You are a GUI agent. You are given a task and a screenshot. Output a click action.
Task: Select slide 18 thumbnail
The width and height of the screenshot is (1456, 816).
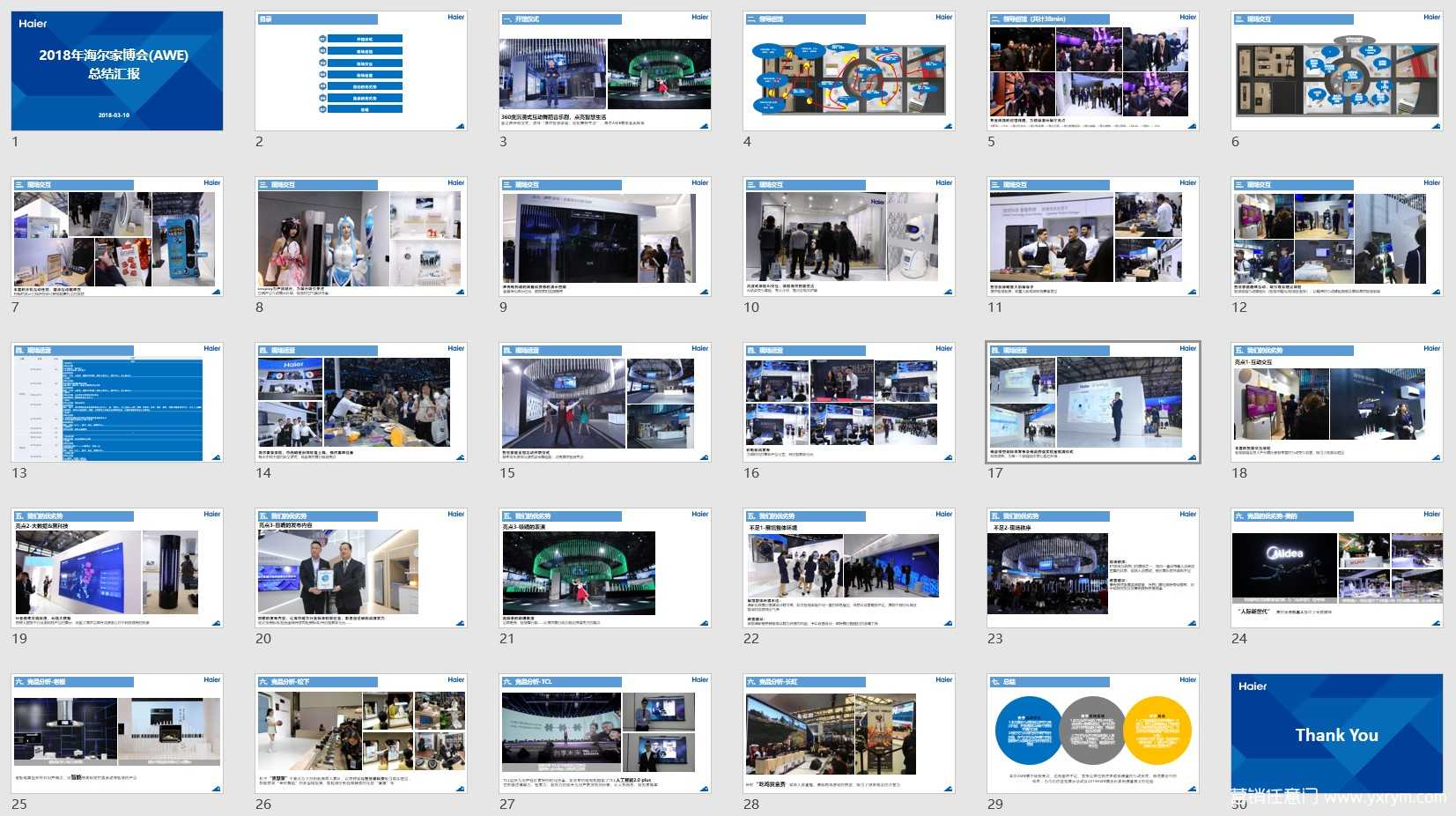(1337, 403)
